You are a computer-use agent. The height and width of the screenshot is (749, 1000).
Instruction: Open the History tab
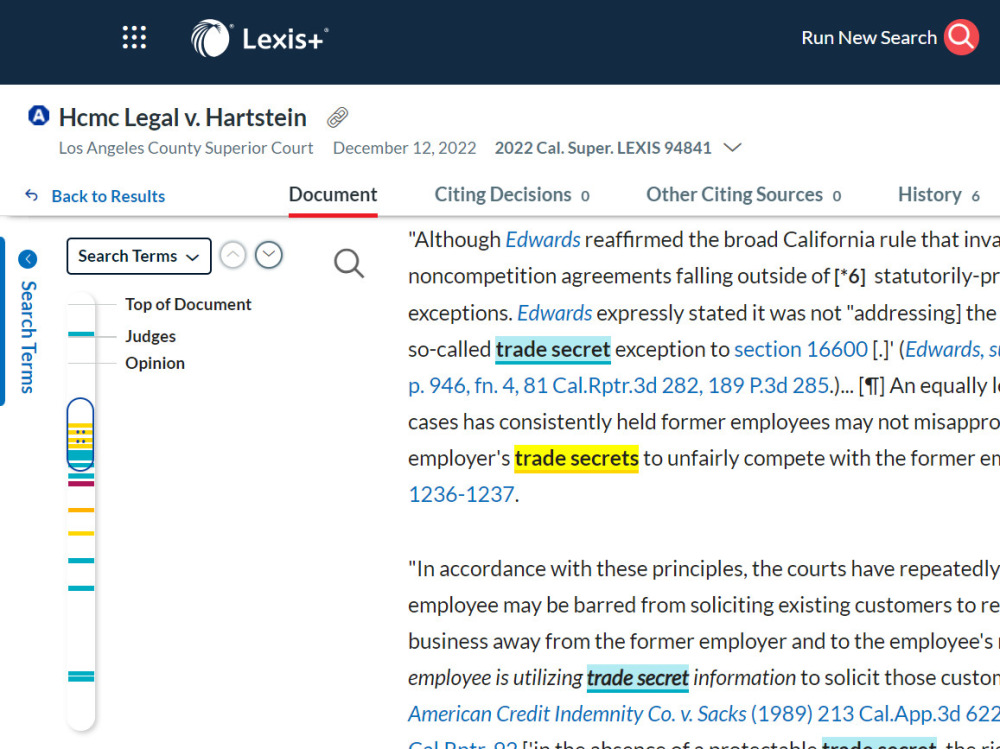coord(938,195)
